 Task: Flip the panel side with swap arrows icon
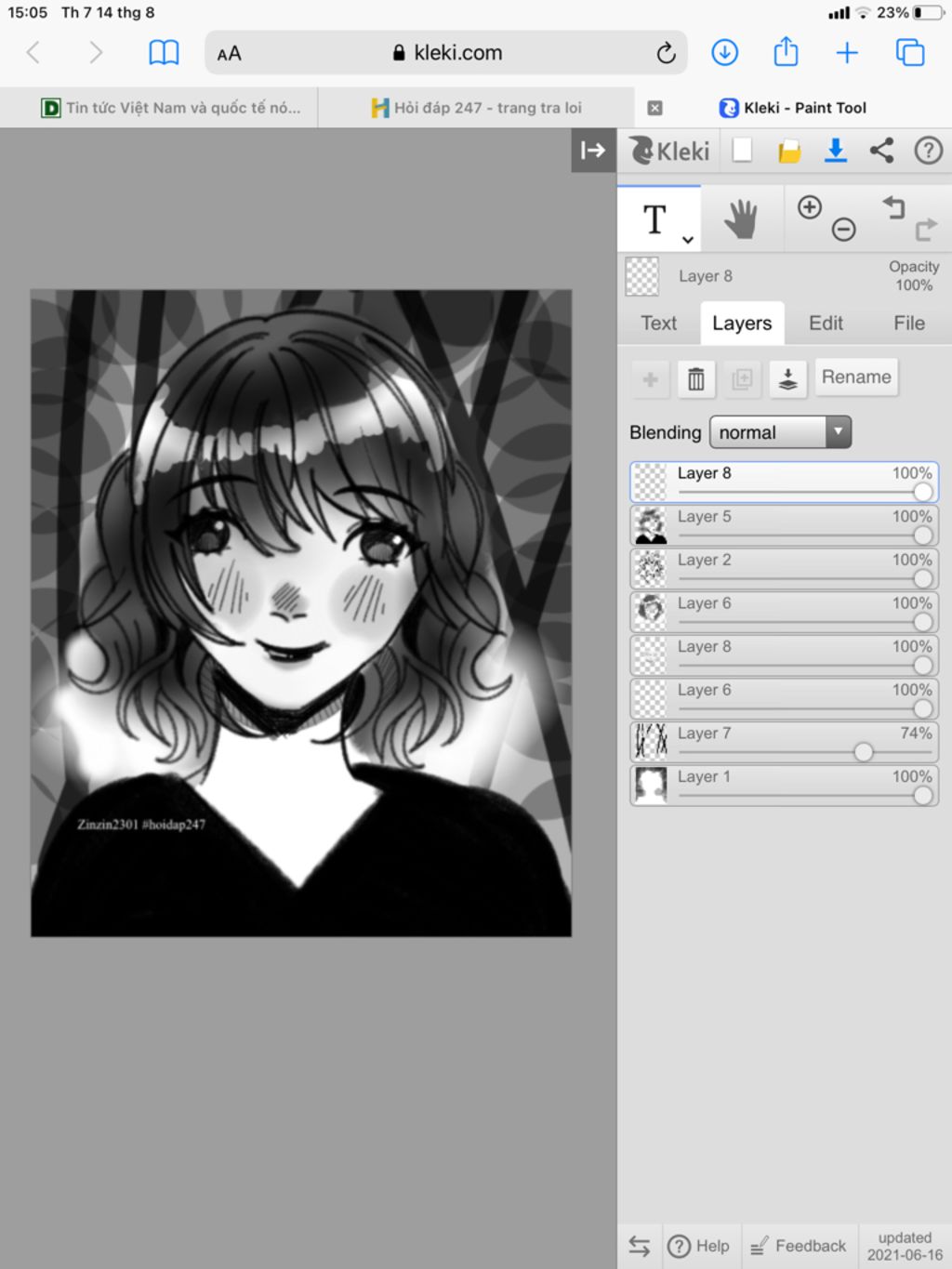[640, 1246]
